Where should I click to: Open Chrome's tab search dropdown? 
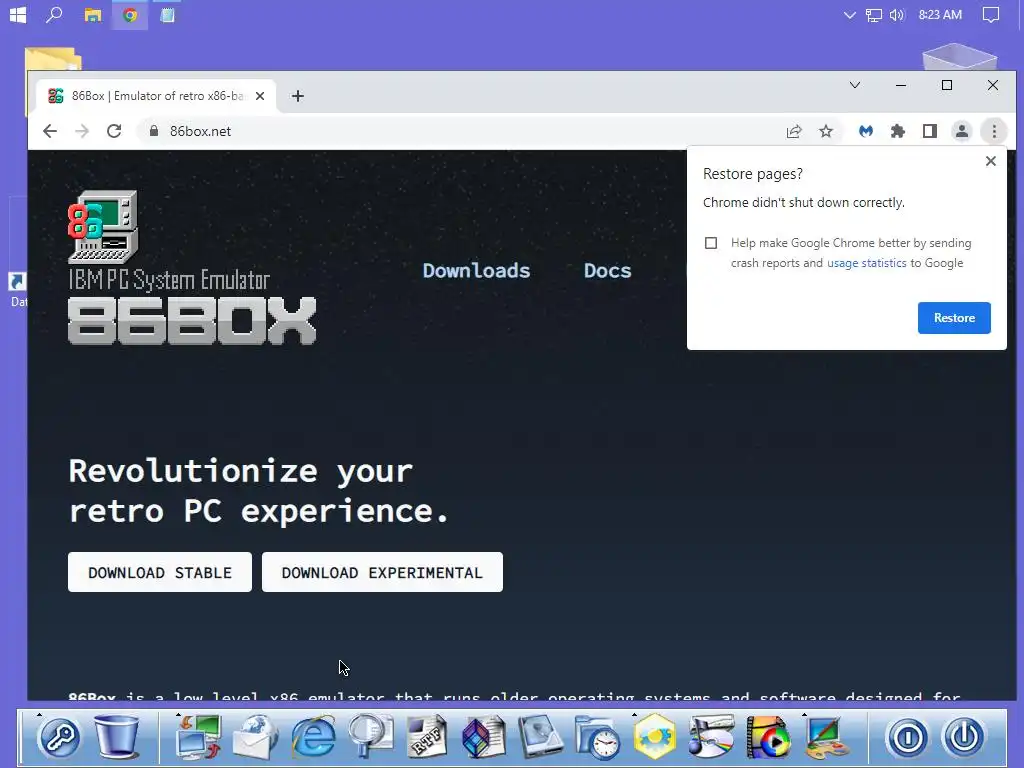[854, 85]
